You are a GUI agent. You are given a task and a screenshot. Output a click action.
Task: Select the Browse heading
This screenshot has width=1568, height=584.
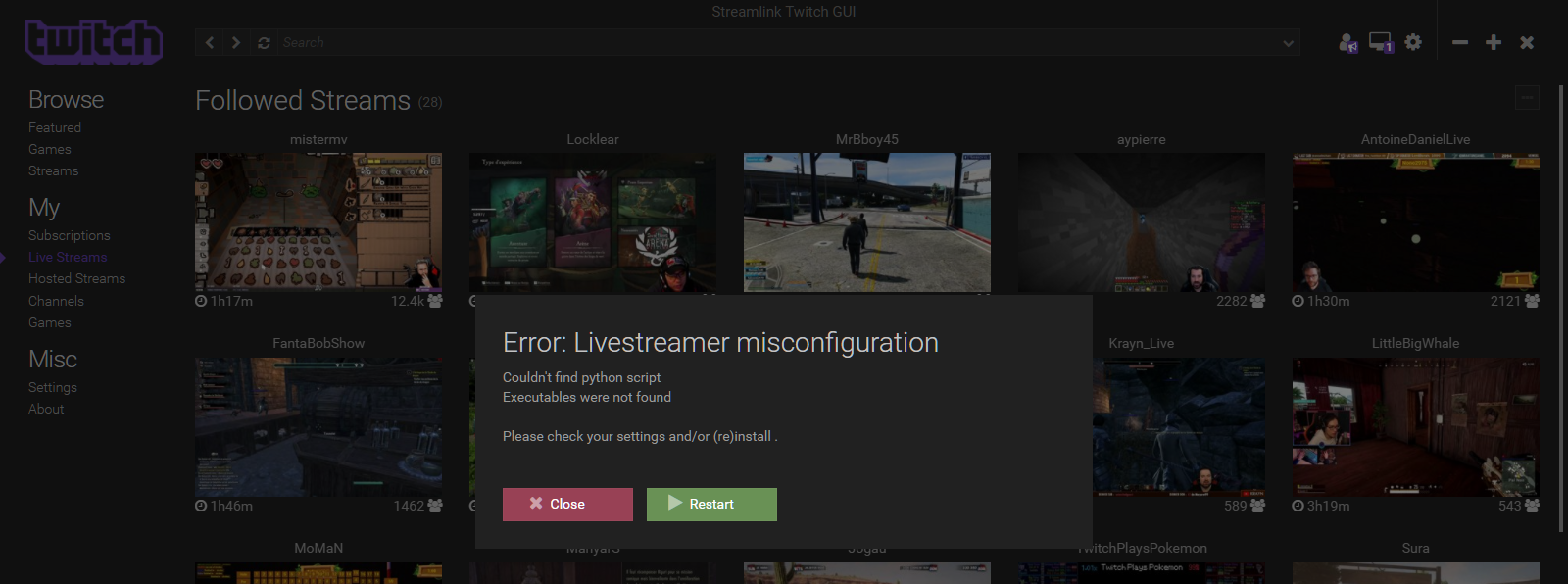[66, 100]
